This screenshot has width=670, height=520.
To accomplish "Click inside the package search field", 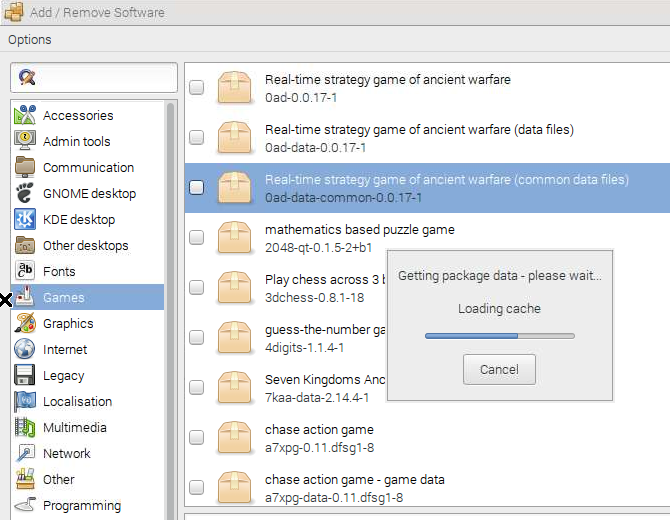I will (94, 77).
